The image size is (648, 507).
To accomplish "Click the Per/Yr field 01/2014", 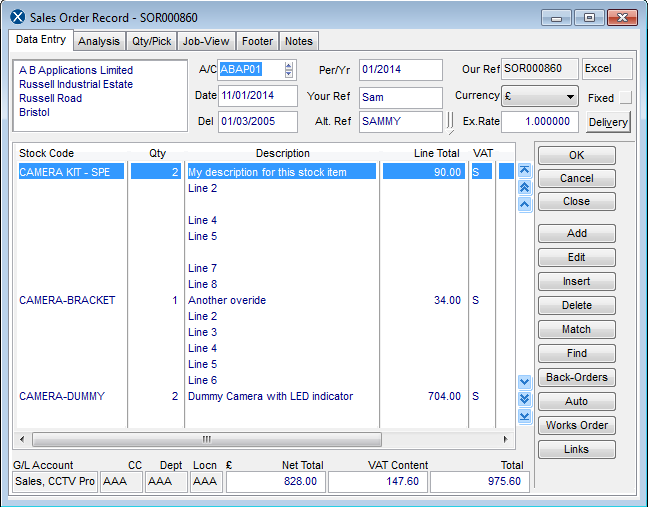I will coord(400,69).
